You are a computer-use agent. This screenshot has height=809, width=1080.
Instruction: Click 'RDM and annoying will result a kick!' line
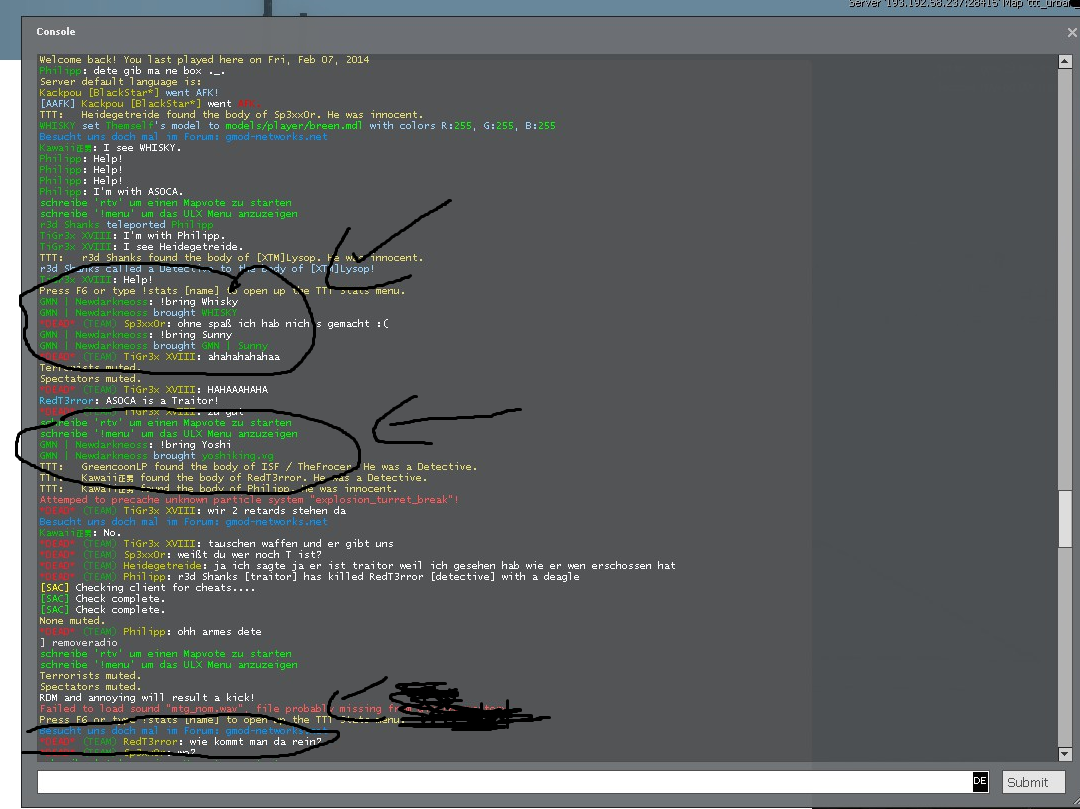pyautogui.click(x=147, y=699)
